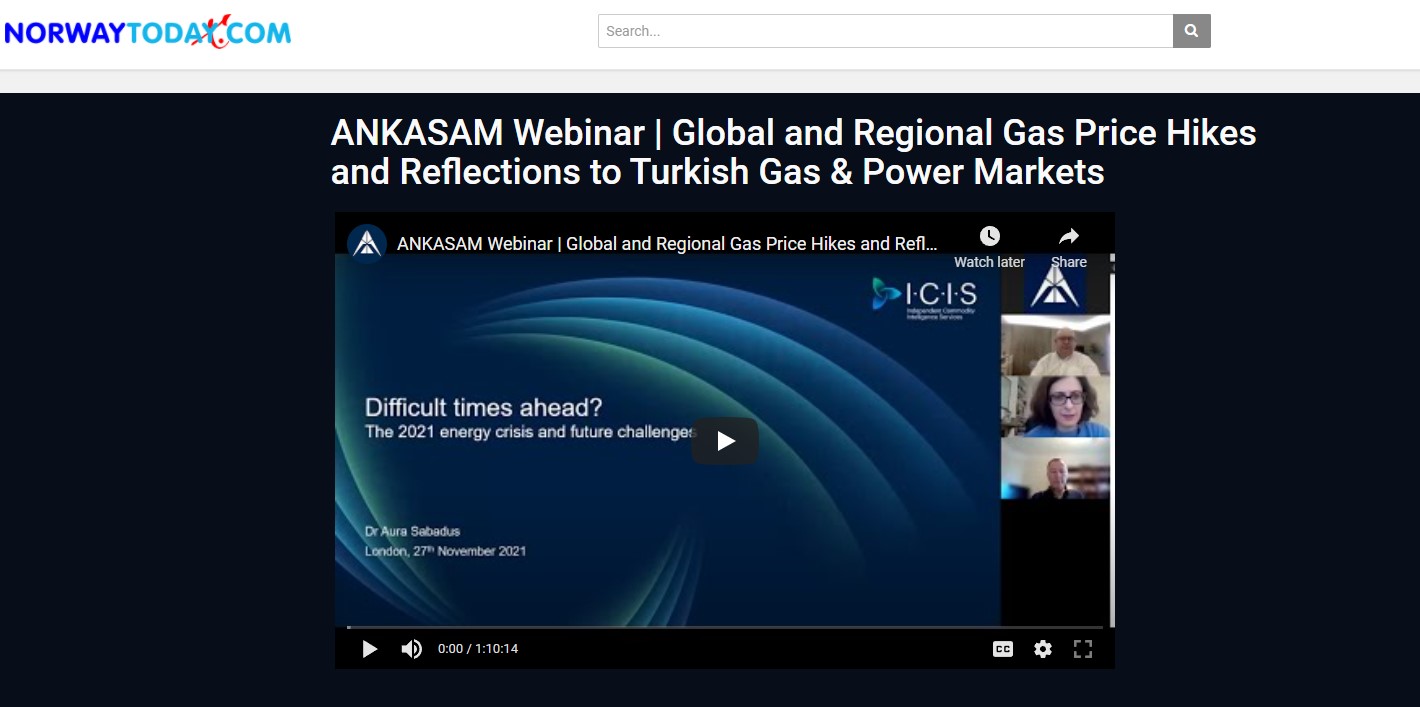Mute the video using the speaker icon
The image size is (1420, 707).
pyautogui.click(x=411, y=649)
